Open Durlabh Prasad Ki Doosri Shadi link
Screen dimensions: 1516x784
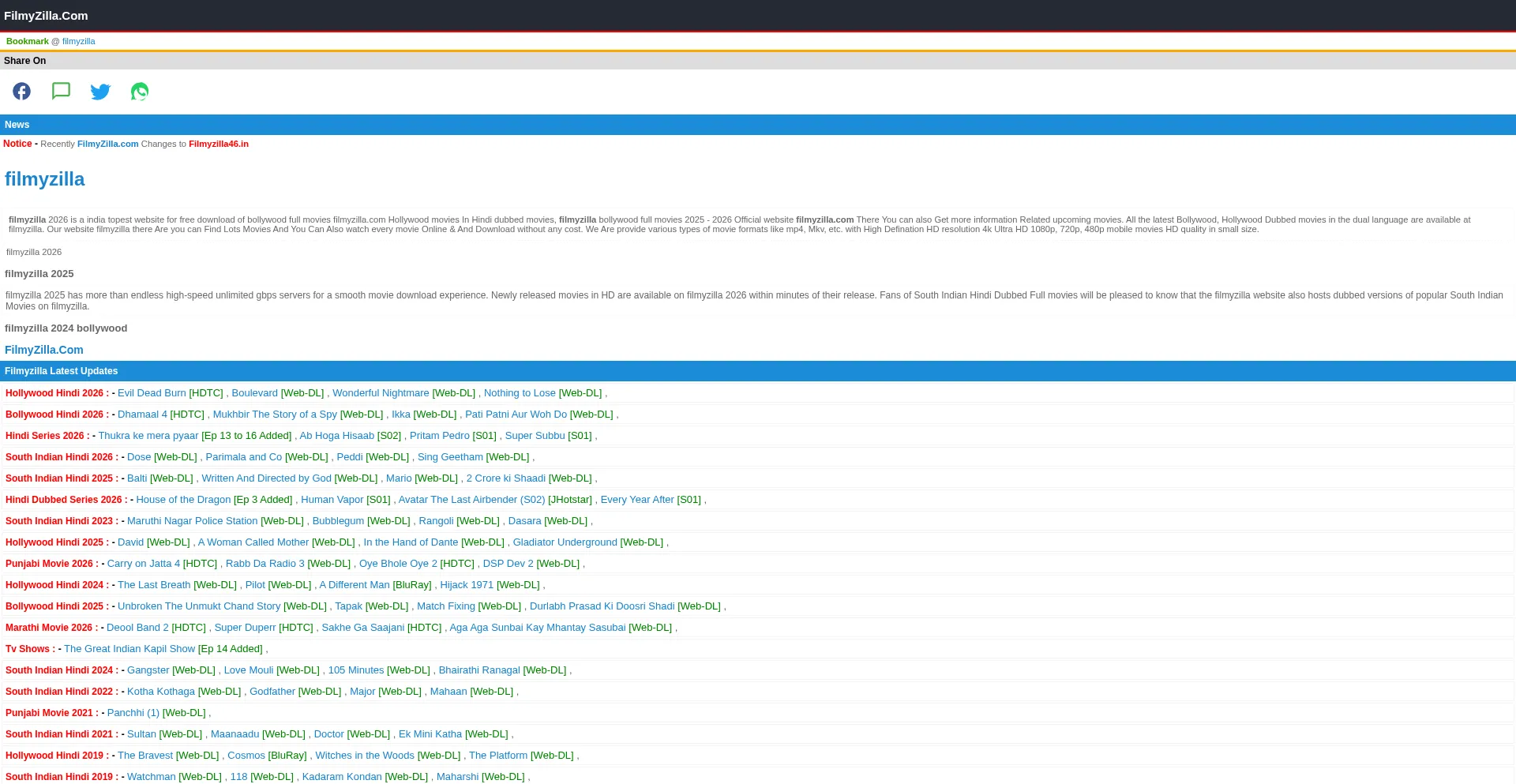click(x=602, y=606)
